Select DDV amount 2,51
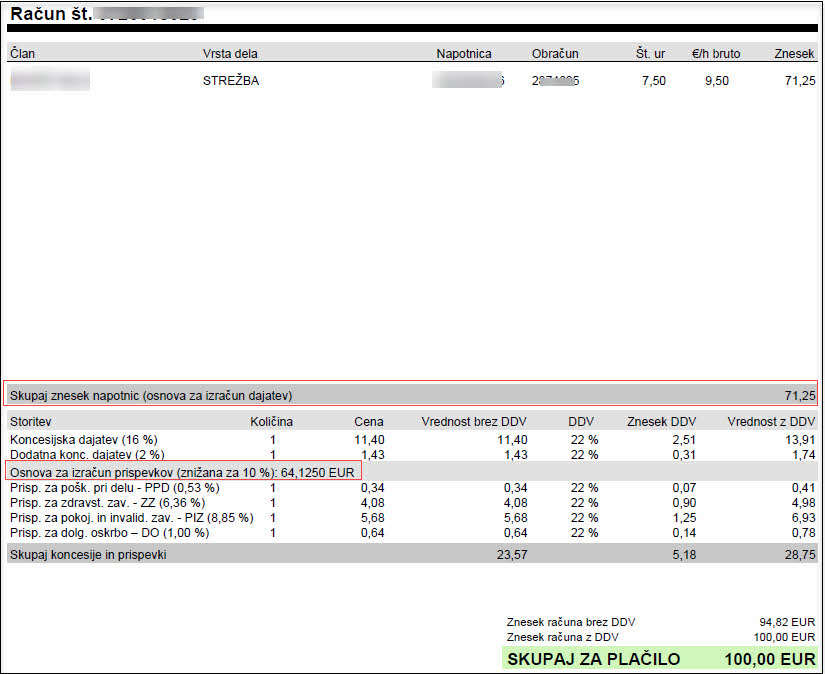 (x=684, y=440)
